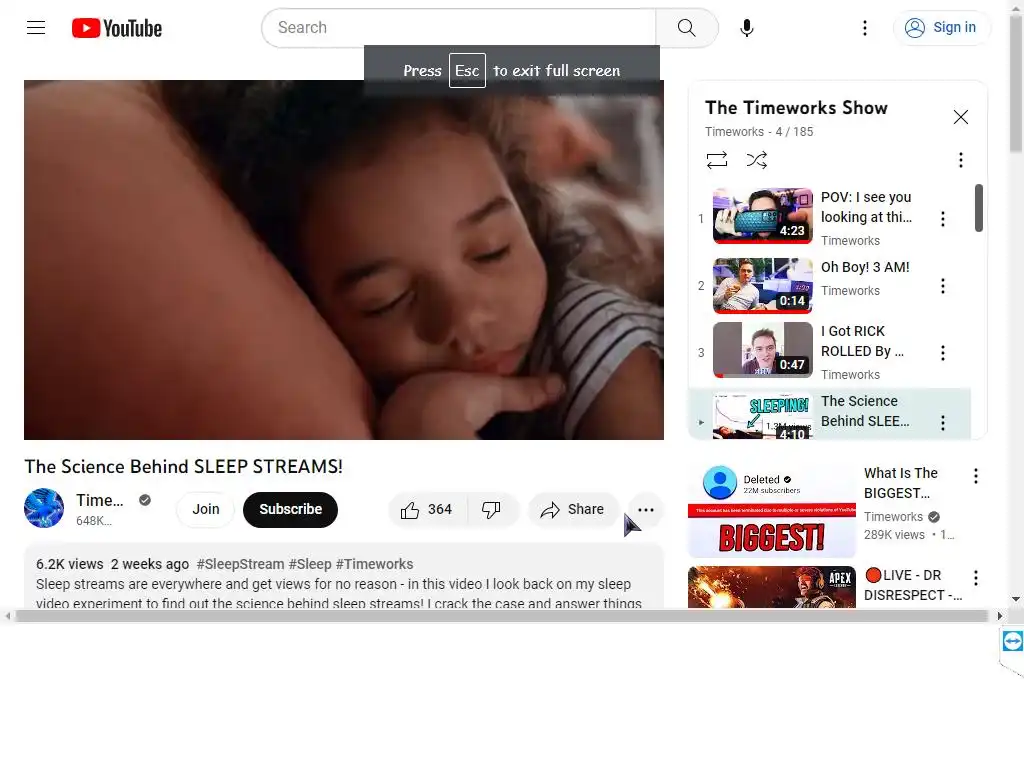
Task: Click Timeworks name under 'What Is The BIGGEST'
Action: click(x=893, y=517)
